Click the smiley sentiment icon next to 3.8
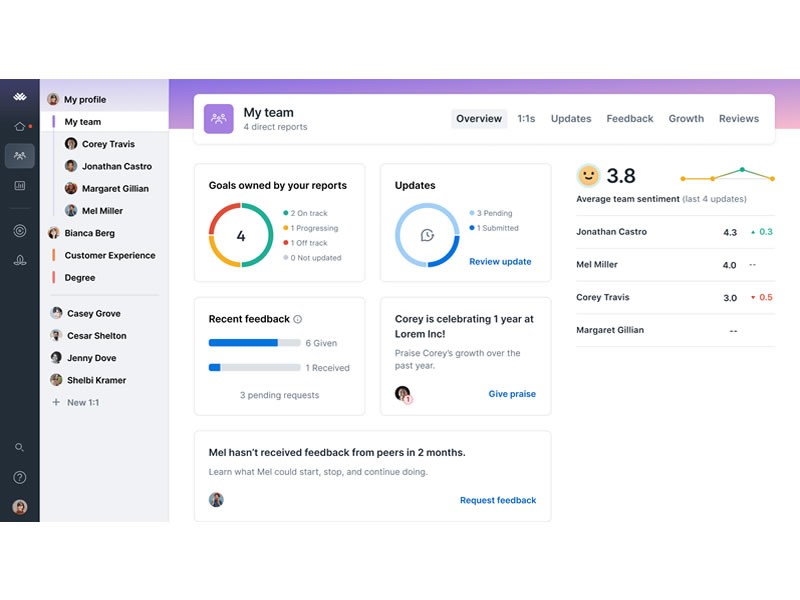This screenshot has width=800, height=600. 589,175
